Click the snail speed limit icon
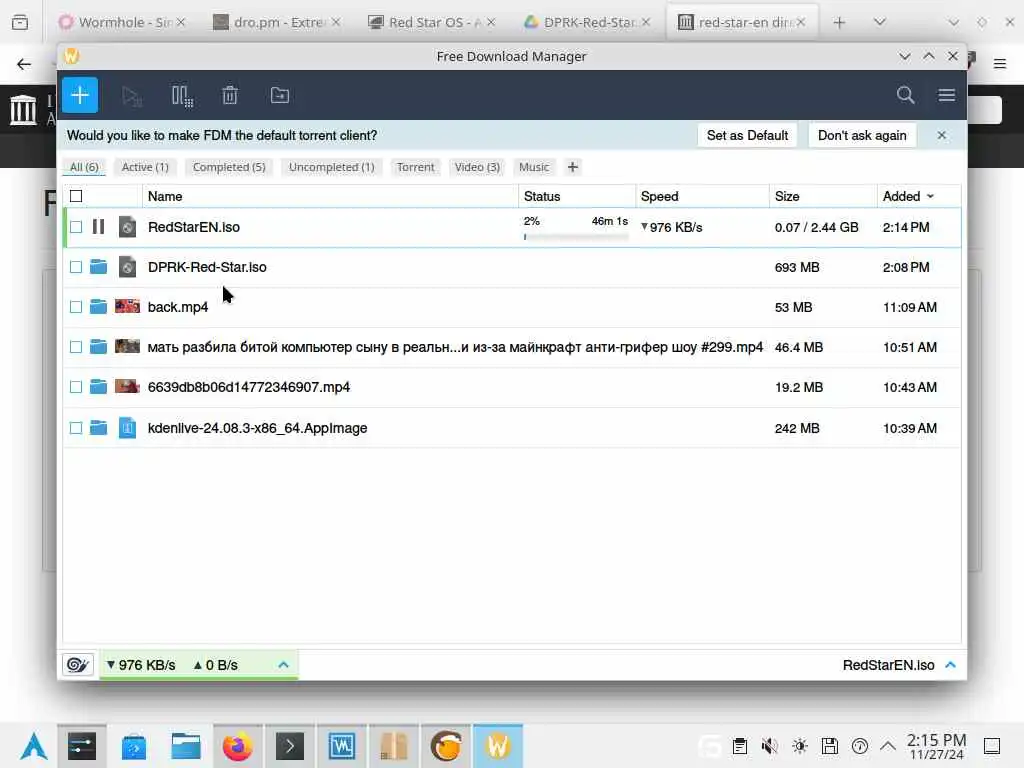Viewport: 1024px width, 768px height. (x=78, y=665)
